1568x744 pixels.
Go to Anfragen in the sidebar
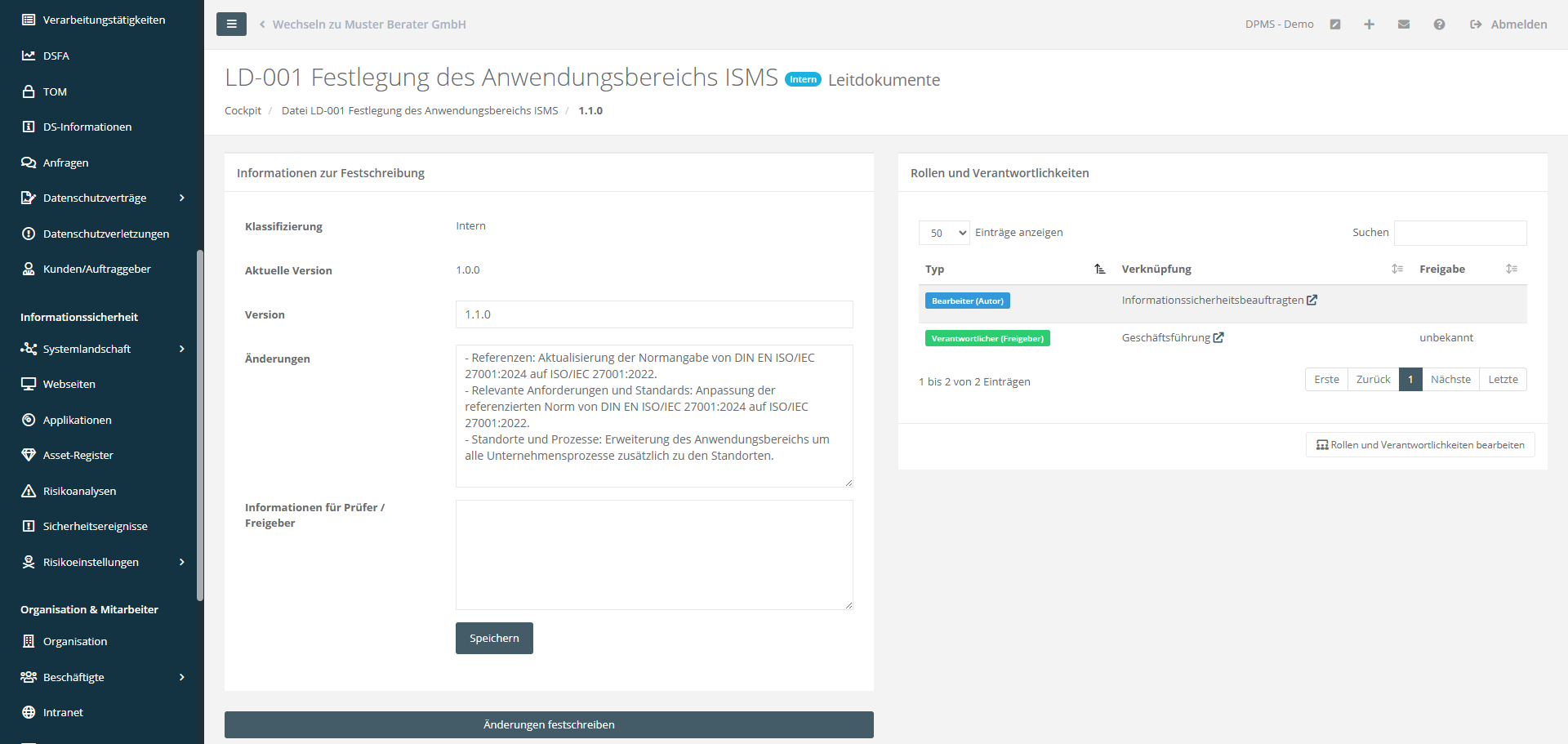pos(66,163)
